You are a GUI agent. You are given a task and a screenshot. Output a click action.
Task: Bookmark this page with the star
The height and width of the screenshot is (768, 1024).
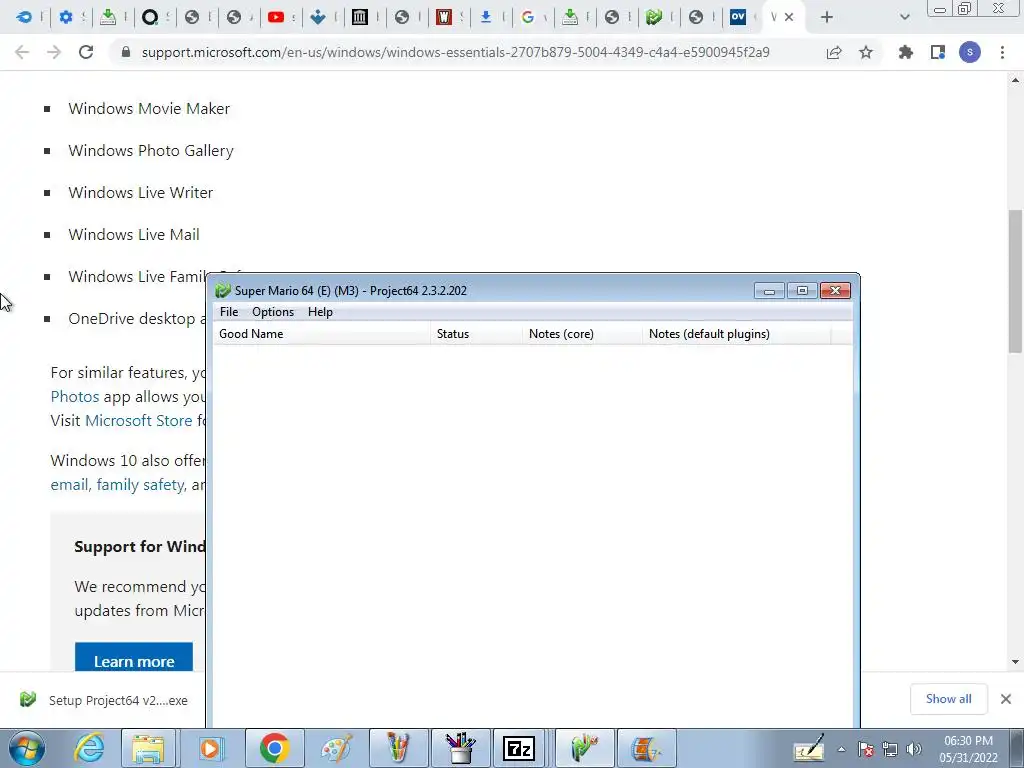coord(866,52)
